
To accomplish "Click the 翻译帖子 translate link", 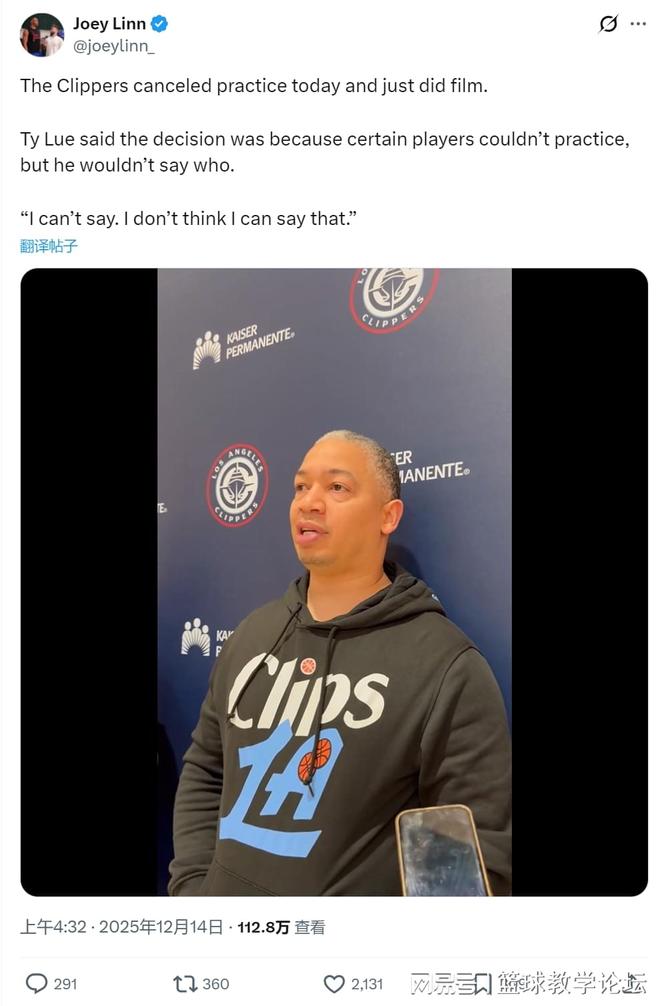I will 49,246.
